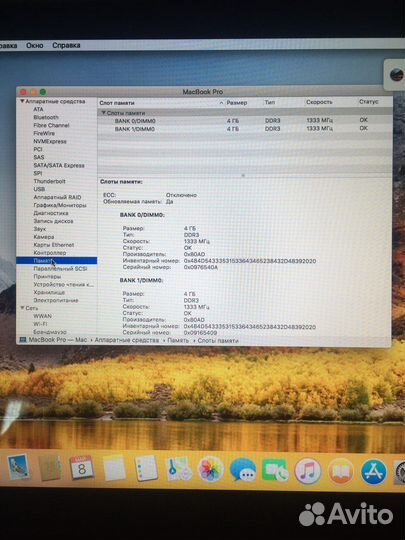Screen dimensions: 405x540
Task: Toggle sort arrow on Слот памяти column
Action: 221,103
